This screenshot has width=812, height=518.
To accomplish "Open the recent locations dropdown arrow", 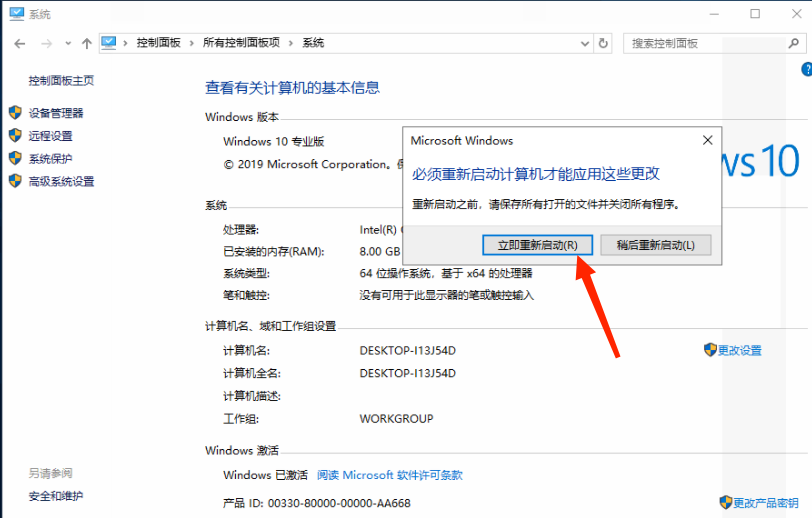I will coord(68,44).
